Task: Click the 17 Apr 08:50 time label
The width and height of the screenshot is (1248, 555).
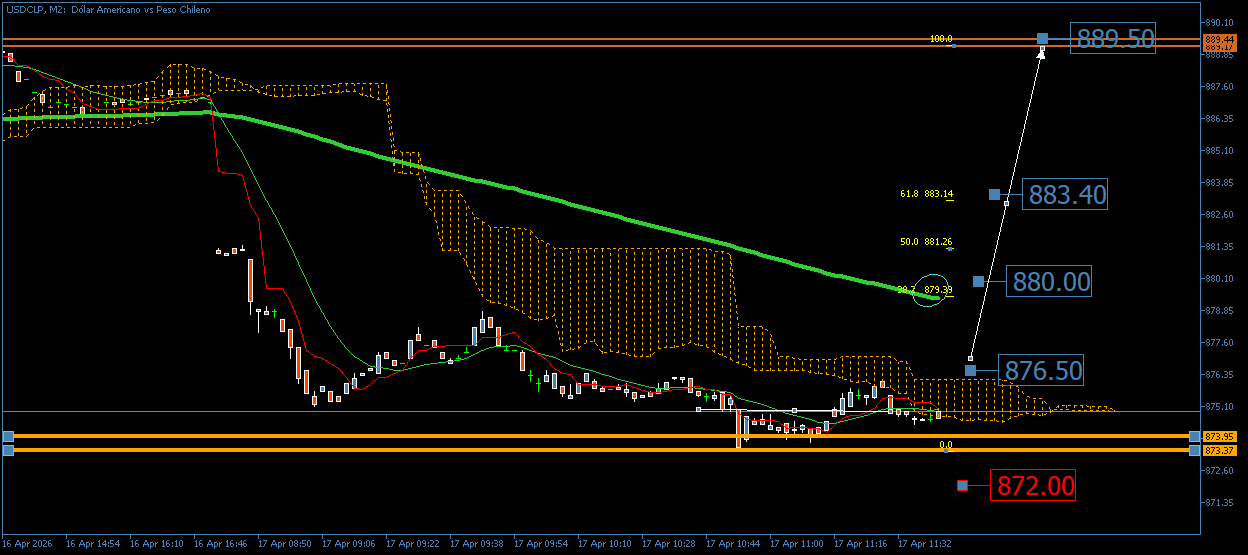Action: 284,545
